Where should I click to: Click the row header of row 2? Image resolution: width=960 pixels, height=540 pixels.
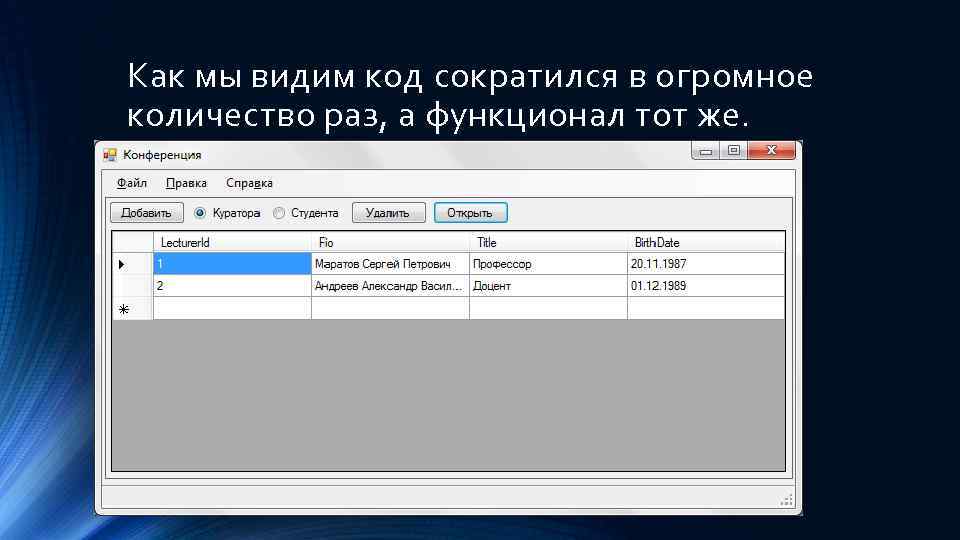pyautogui.click(x=132, y=286)
